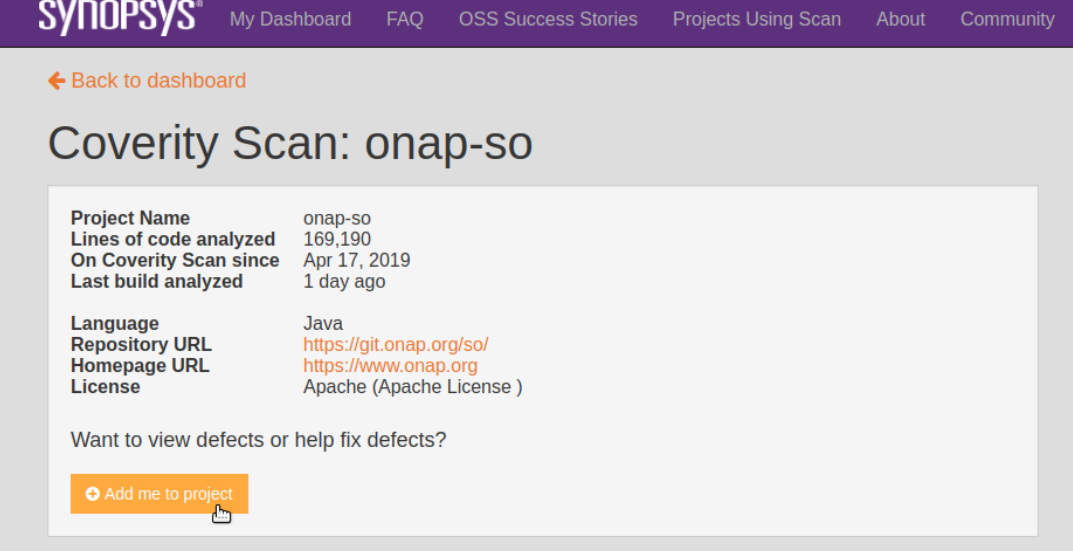Open the www.onap.org homepage link
1073x551 pixels.
click(390, 366)
